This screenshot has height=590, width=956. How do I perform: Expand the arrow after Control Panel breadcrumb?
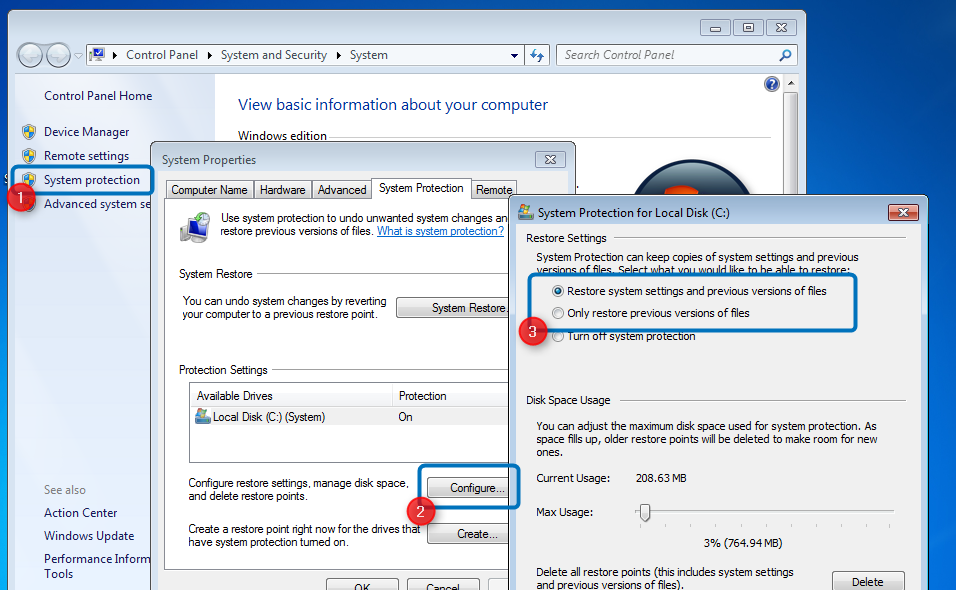coord(209,55)
